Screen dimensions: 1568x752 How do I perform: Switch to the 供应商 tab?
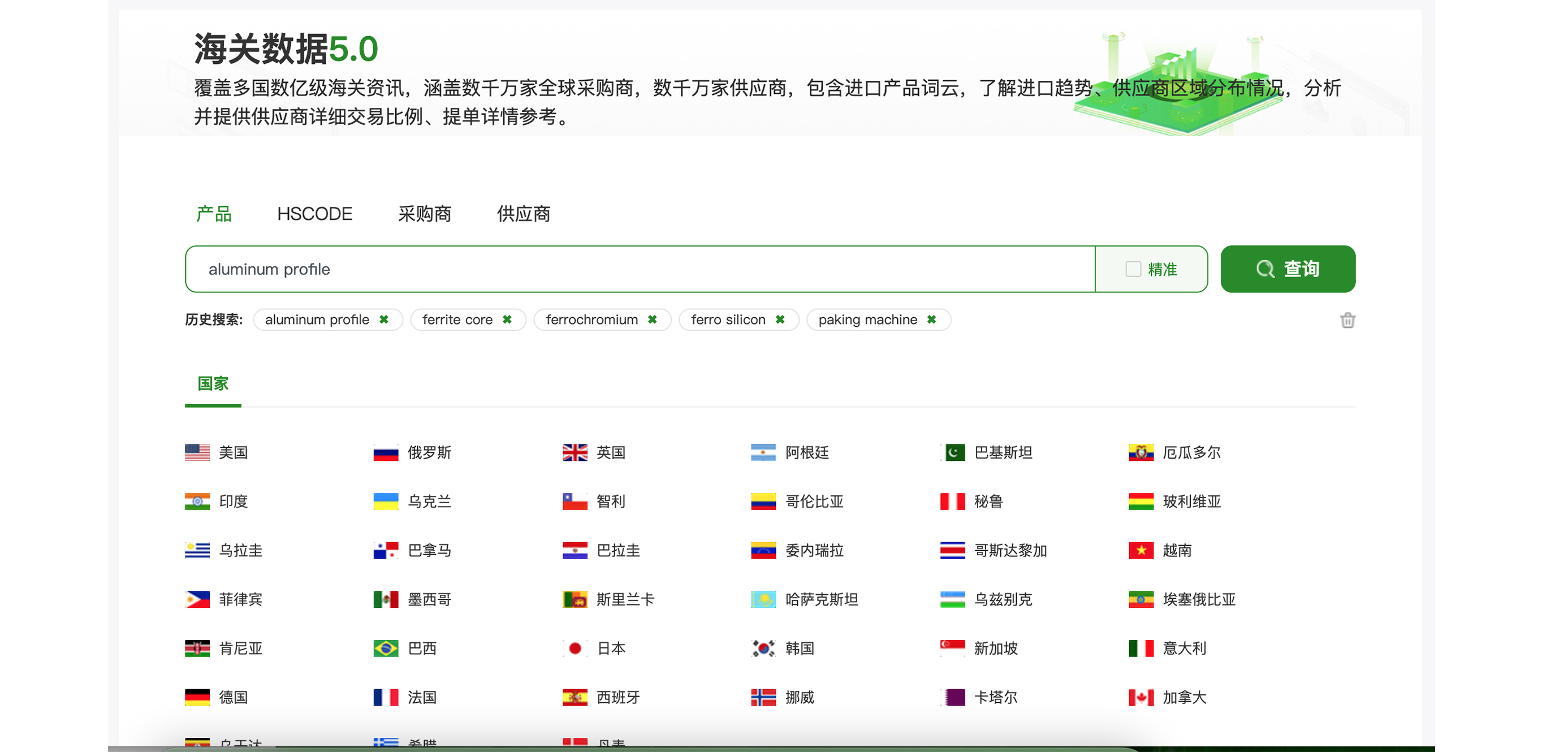(524, 214)
